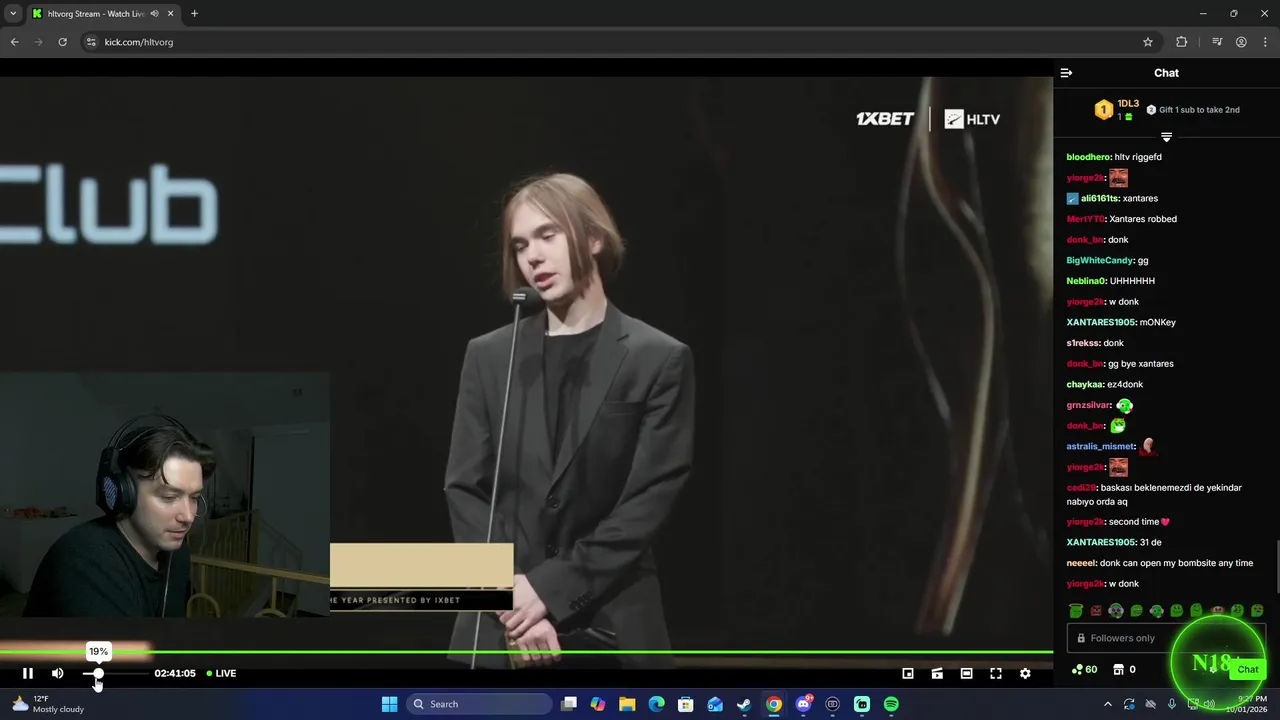Mute the tab via its audio icon

pos(154,14)
